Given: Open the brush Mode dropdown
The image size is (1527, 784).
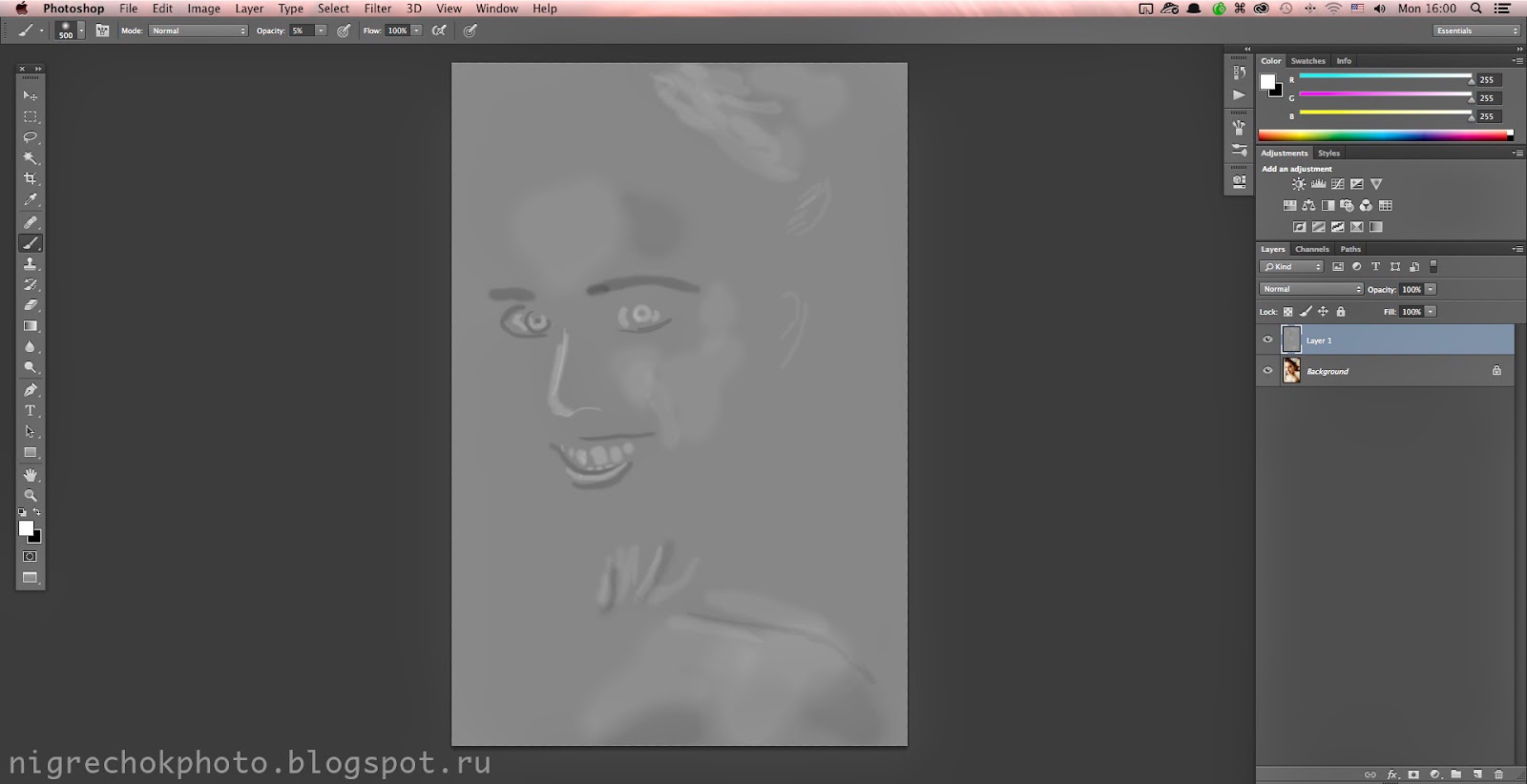Looking at the screenshot, I should (x=199, y=31).
